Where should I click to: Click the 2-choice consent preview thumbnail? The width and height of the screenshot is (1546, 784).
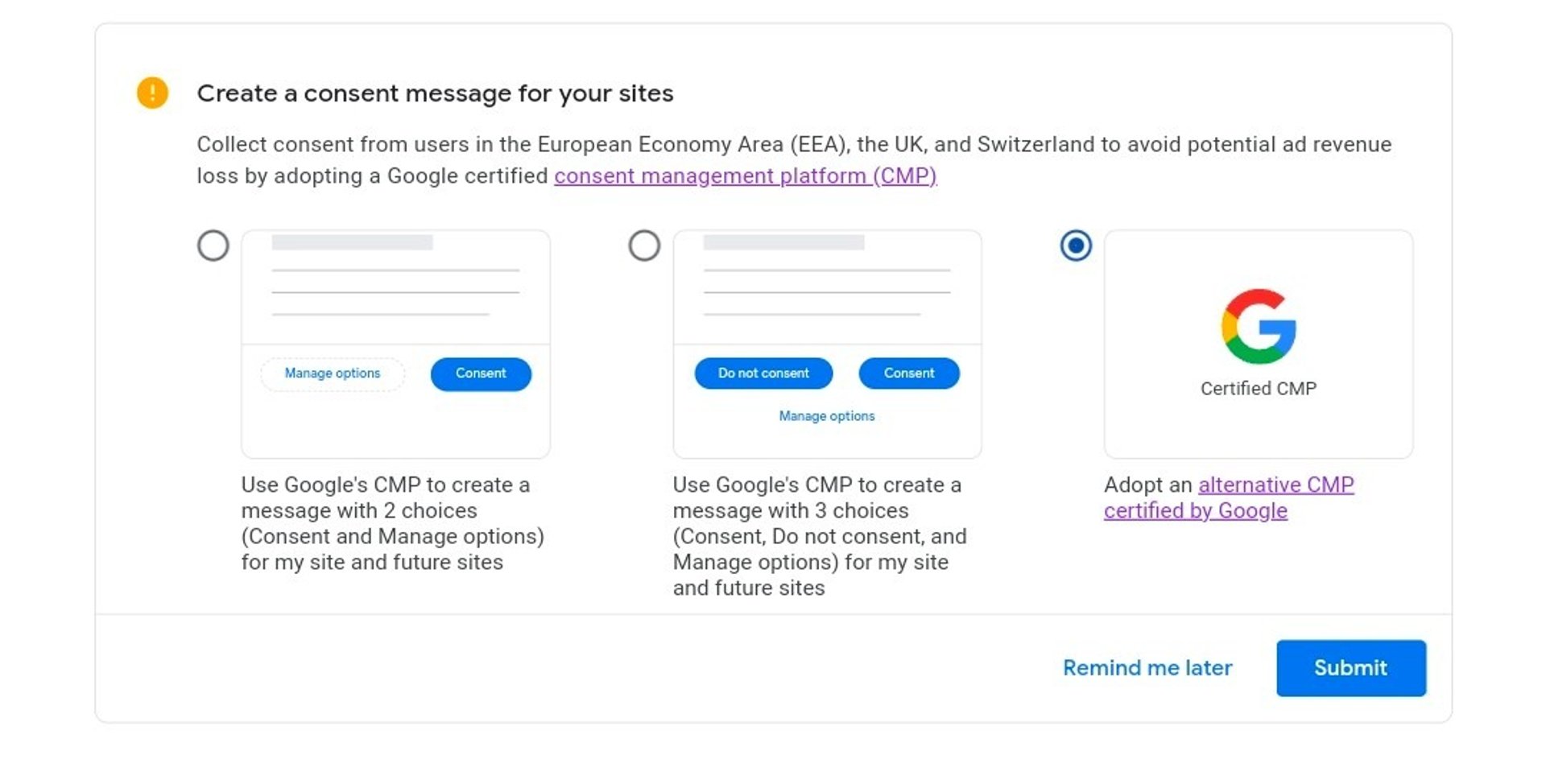pyautogui.click(x=395, y=345)
